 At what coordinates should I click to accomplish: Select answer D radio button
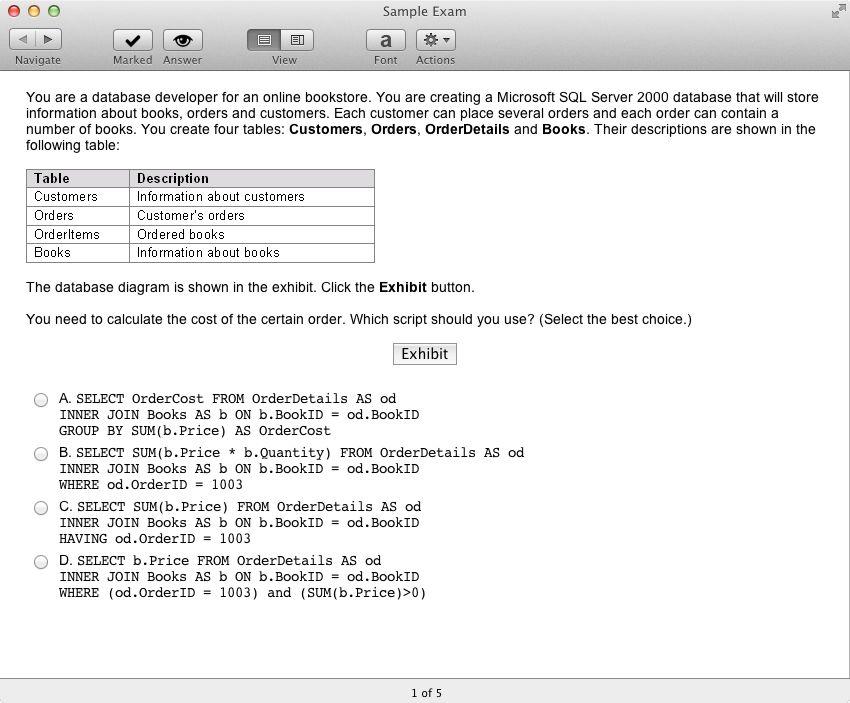41,562
